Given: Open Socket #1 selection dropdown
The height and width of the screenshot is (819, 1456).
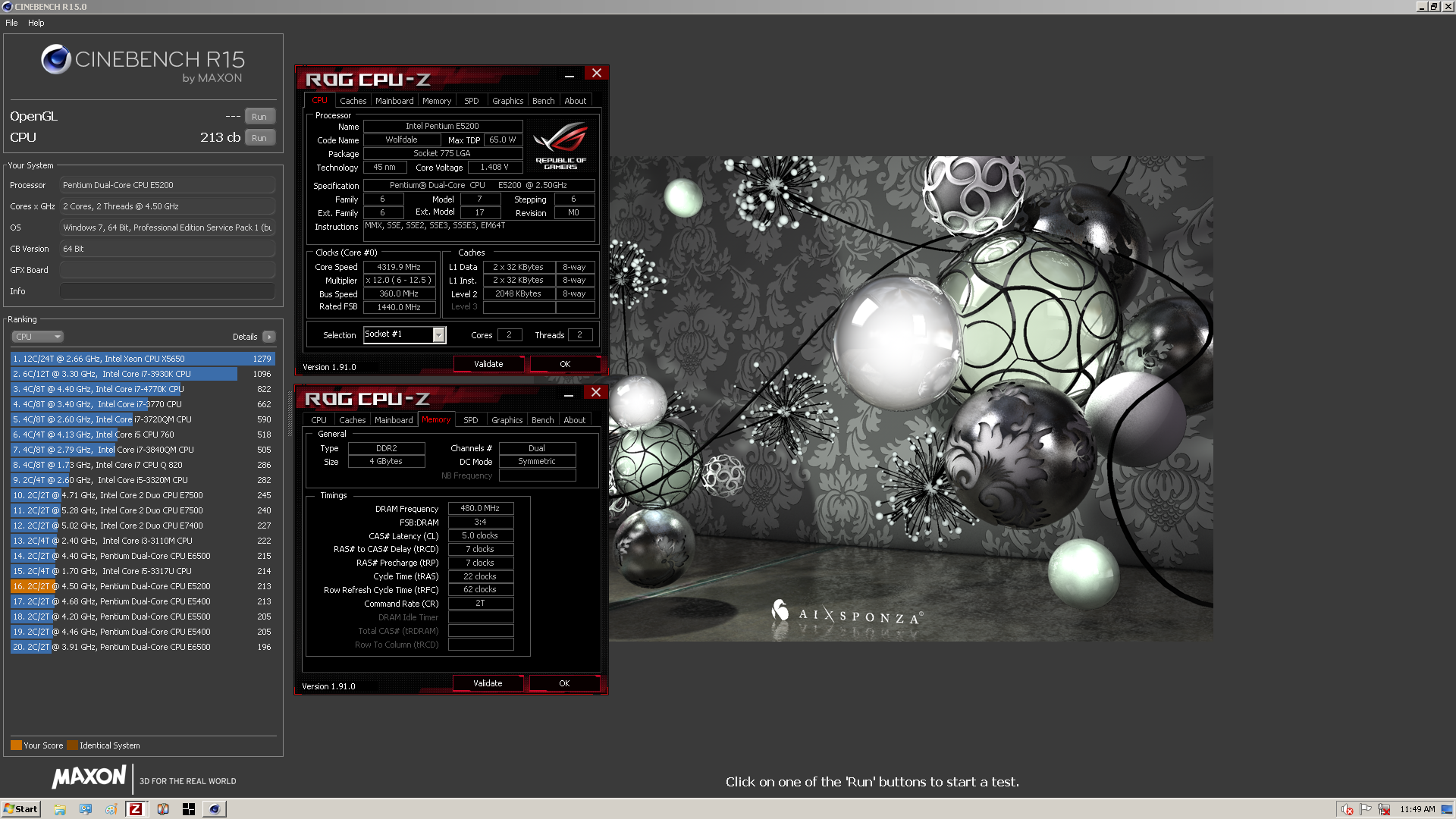Looking at the screenshot, I should 405,334.
